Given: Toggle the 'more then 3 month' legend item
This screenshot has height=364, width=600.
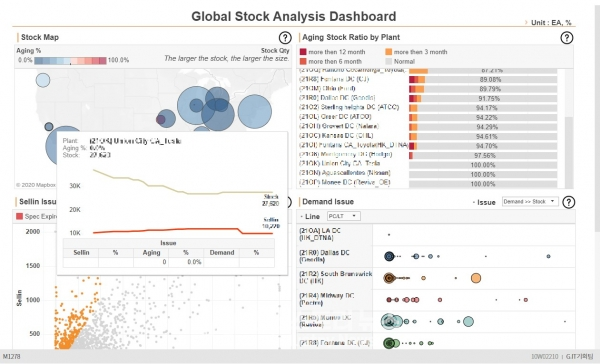Looking at the screenshot, I should (x=416, y=52).
